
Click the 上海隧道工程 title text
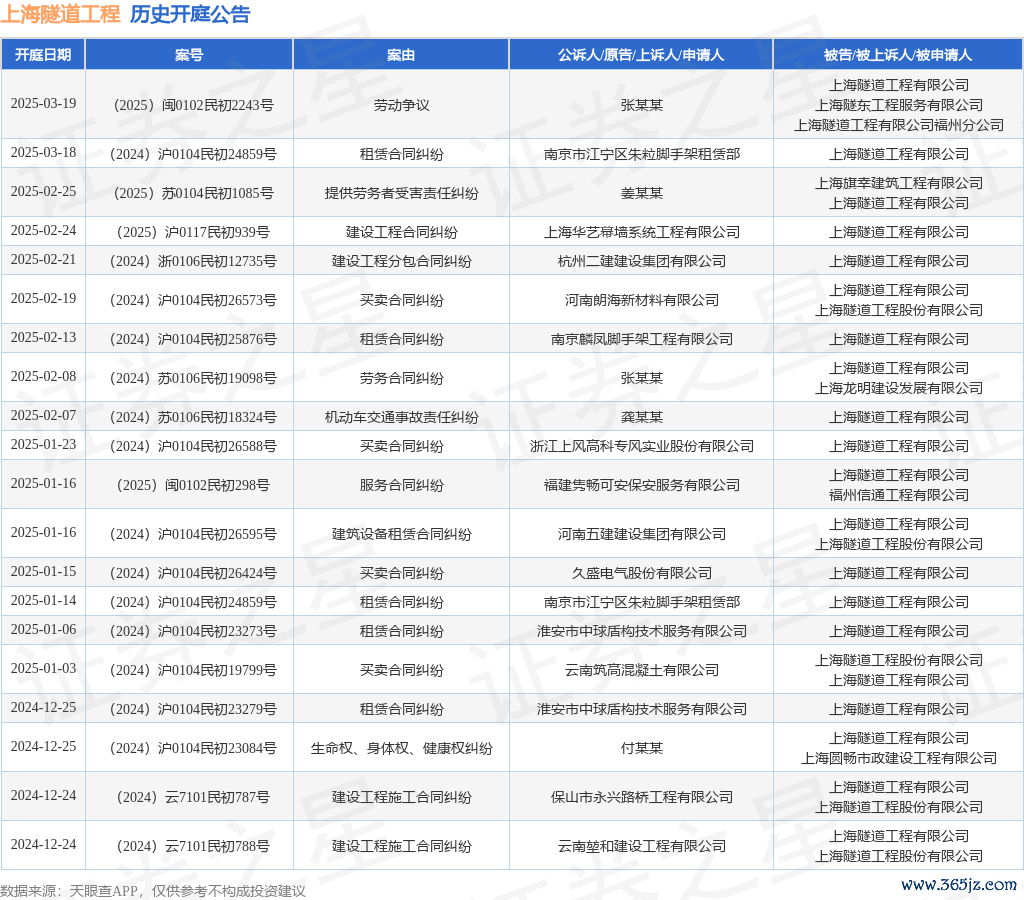tap(60, 14)
